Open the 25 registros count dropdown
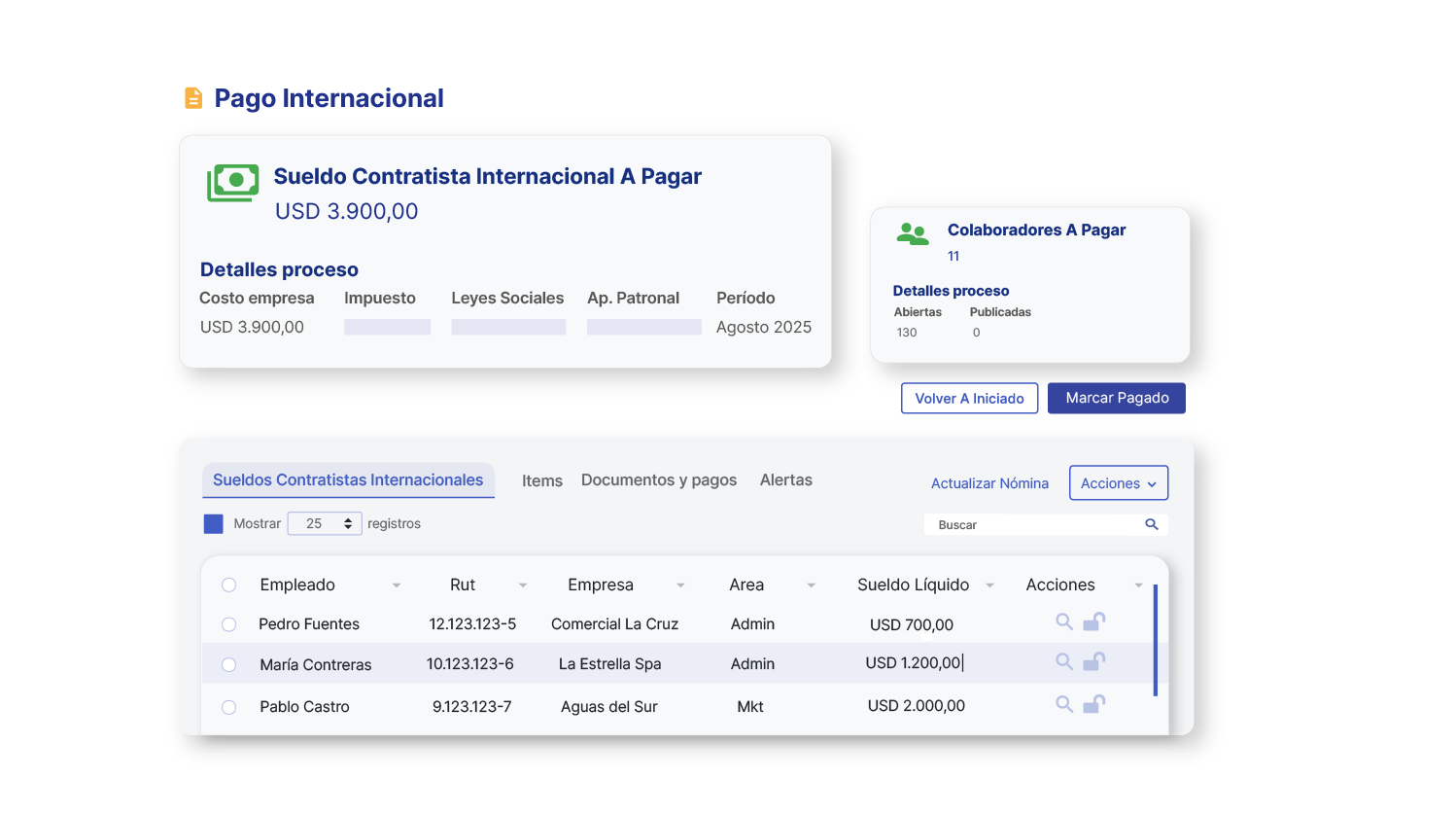The height and width of the screenshot is (815, 1456). 325,523
